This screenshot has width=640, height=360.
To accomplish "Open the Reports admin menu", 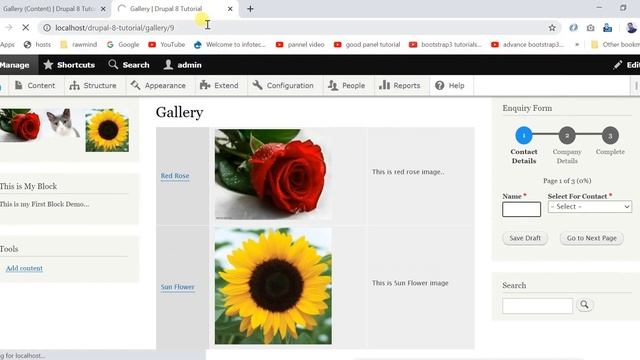I will coord(400,85).
